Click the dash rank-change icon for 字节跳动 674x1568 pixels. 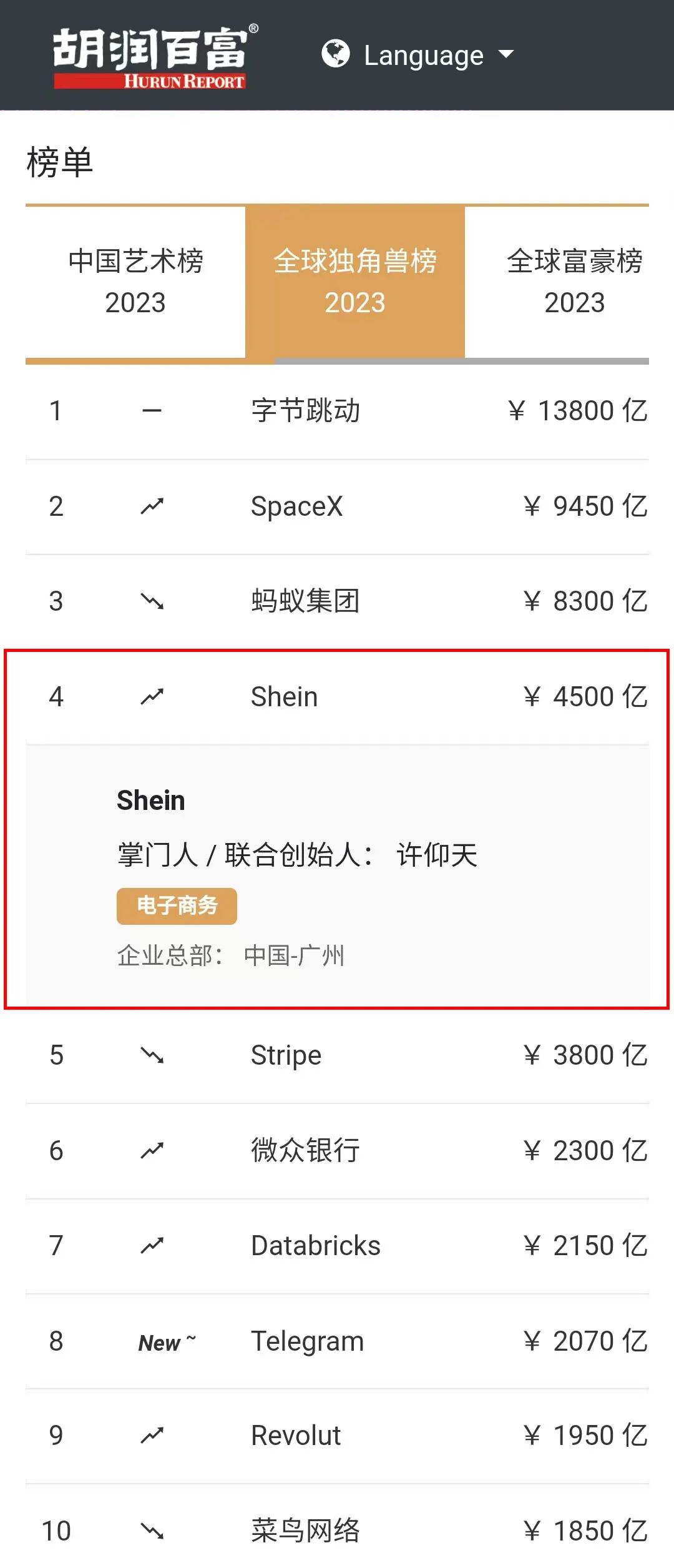152,411
